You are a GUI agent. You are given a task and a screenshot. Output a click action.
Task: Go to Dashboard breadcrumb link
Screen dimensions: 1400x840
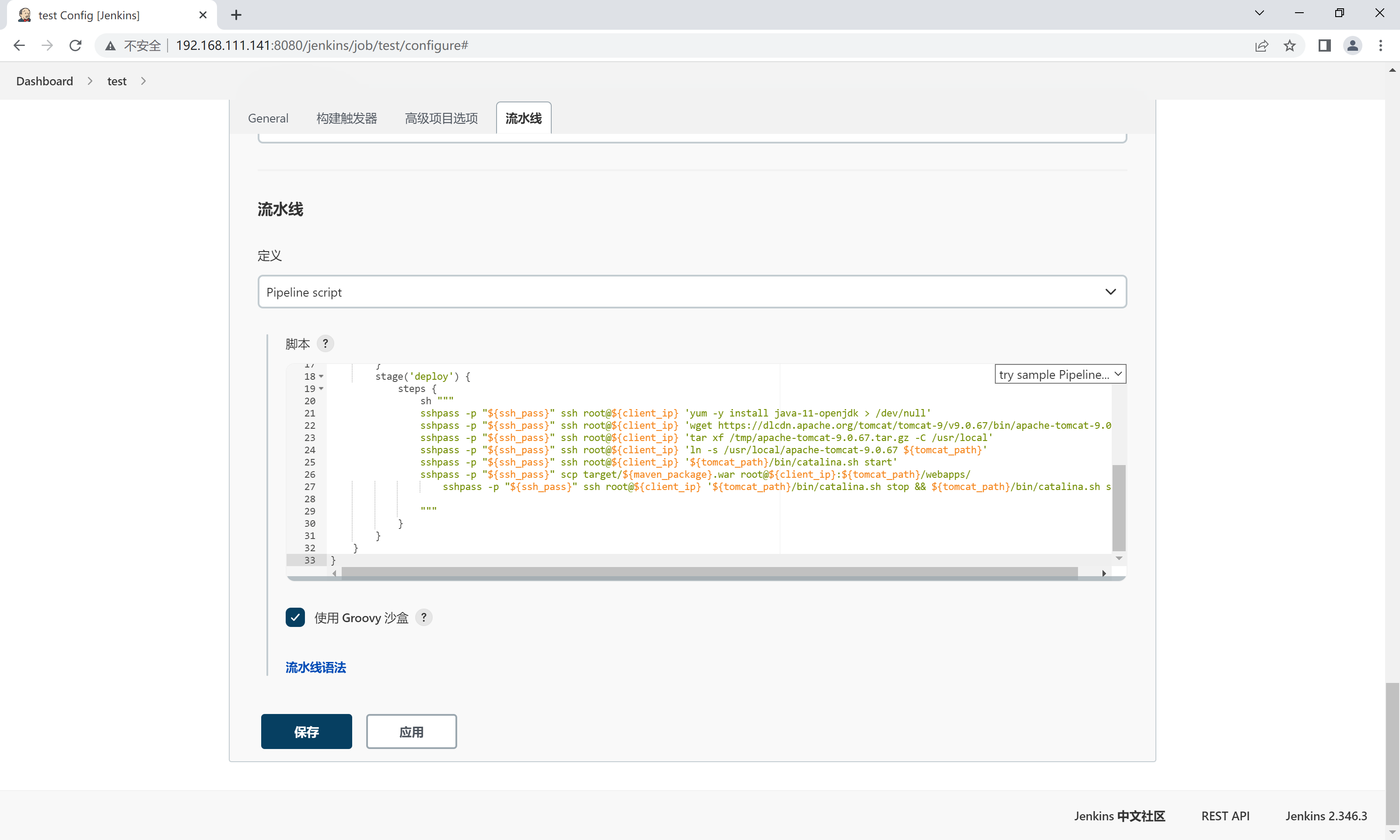(45, 81)
